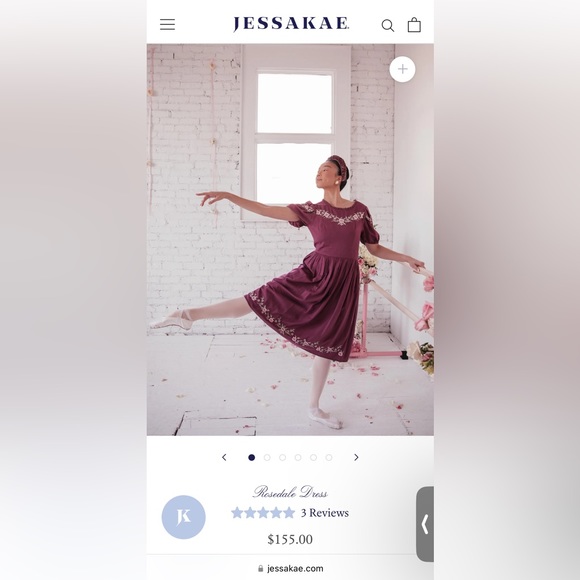Click the round blue JK badge
This screenshot has width=580, height=580.
tap(183, 517)
